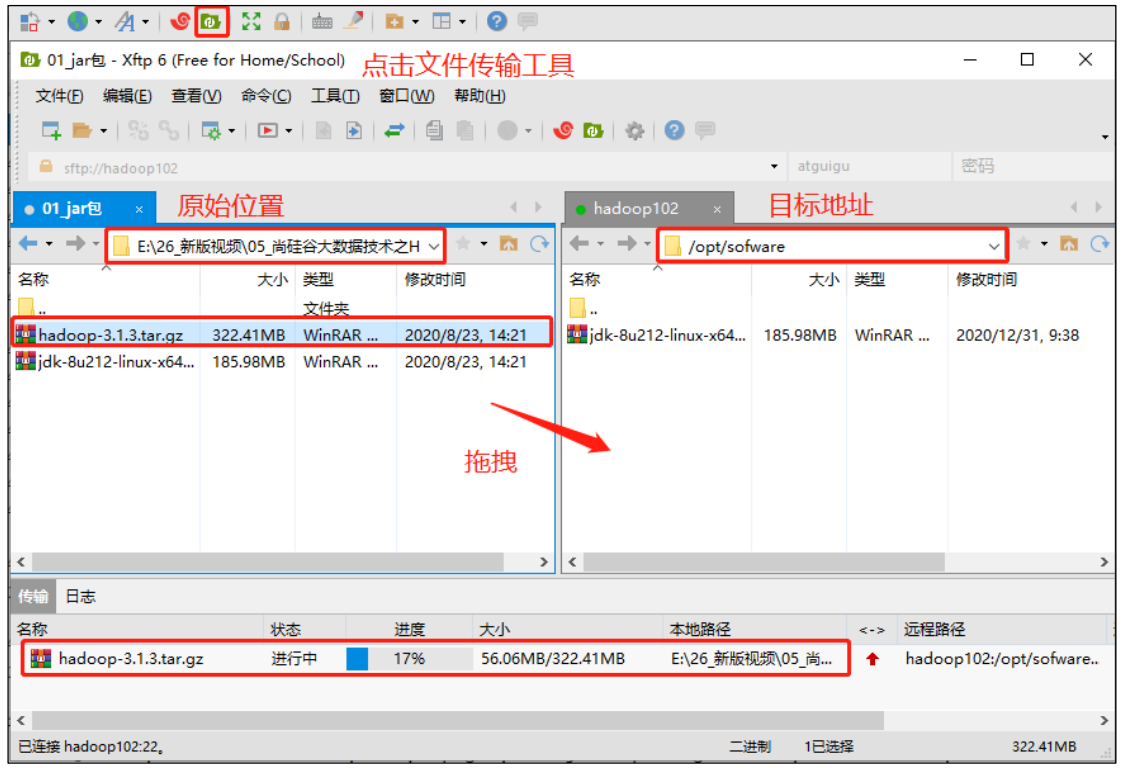Screen dimensions: 1125x768
Task: Expand the local path E:\26 dropdown
Action: coord(434,246)
